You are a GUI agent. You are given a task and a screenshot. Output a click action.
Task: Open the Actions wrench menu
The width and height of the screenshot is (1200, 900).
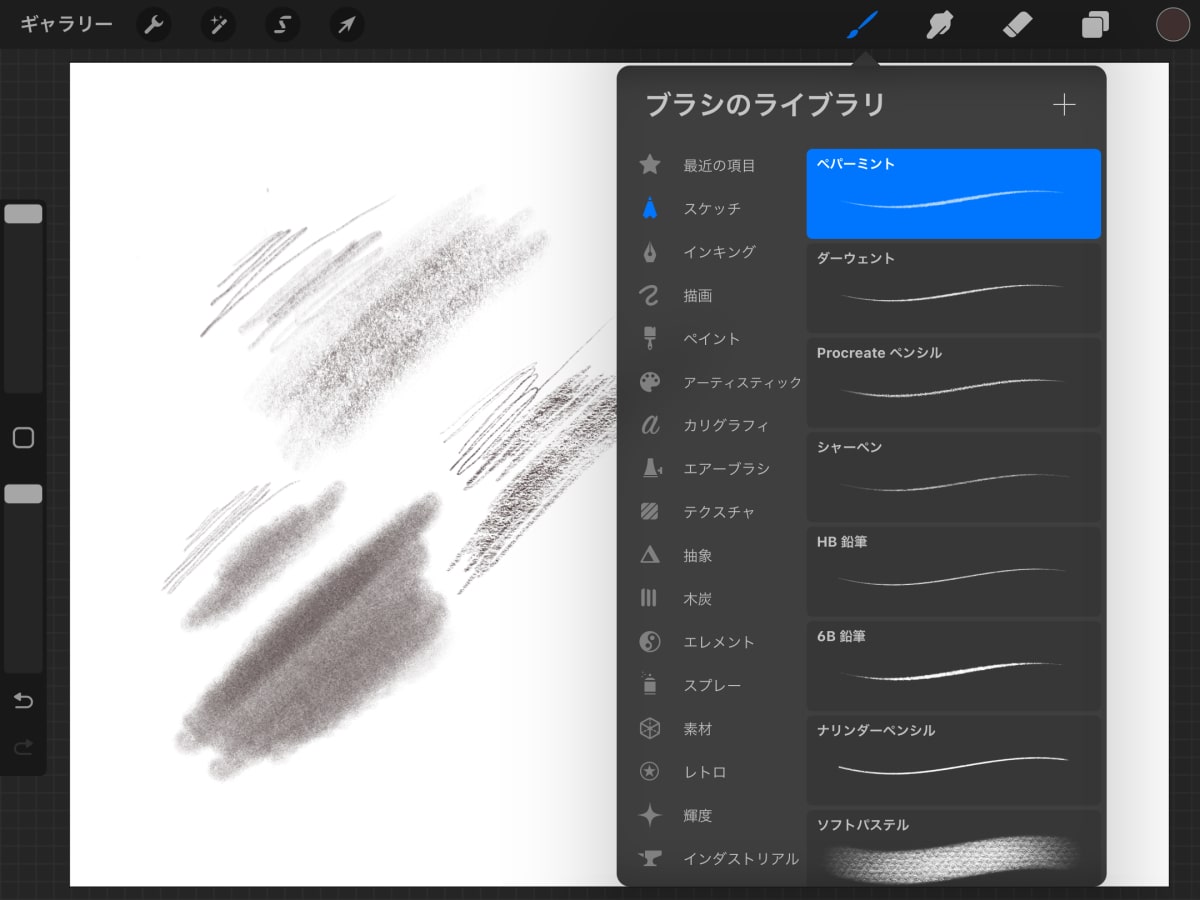[153, 25]
